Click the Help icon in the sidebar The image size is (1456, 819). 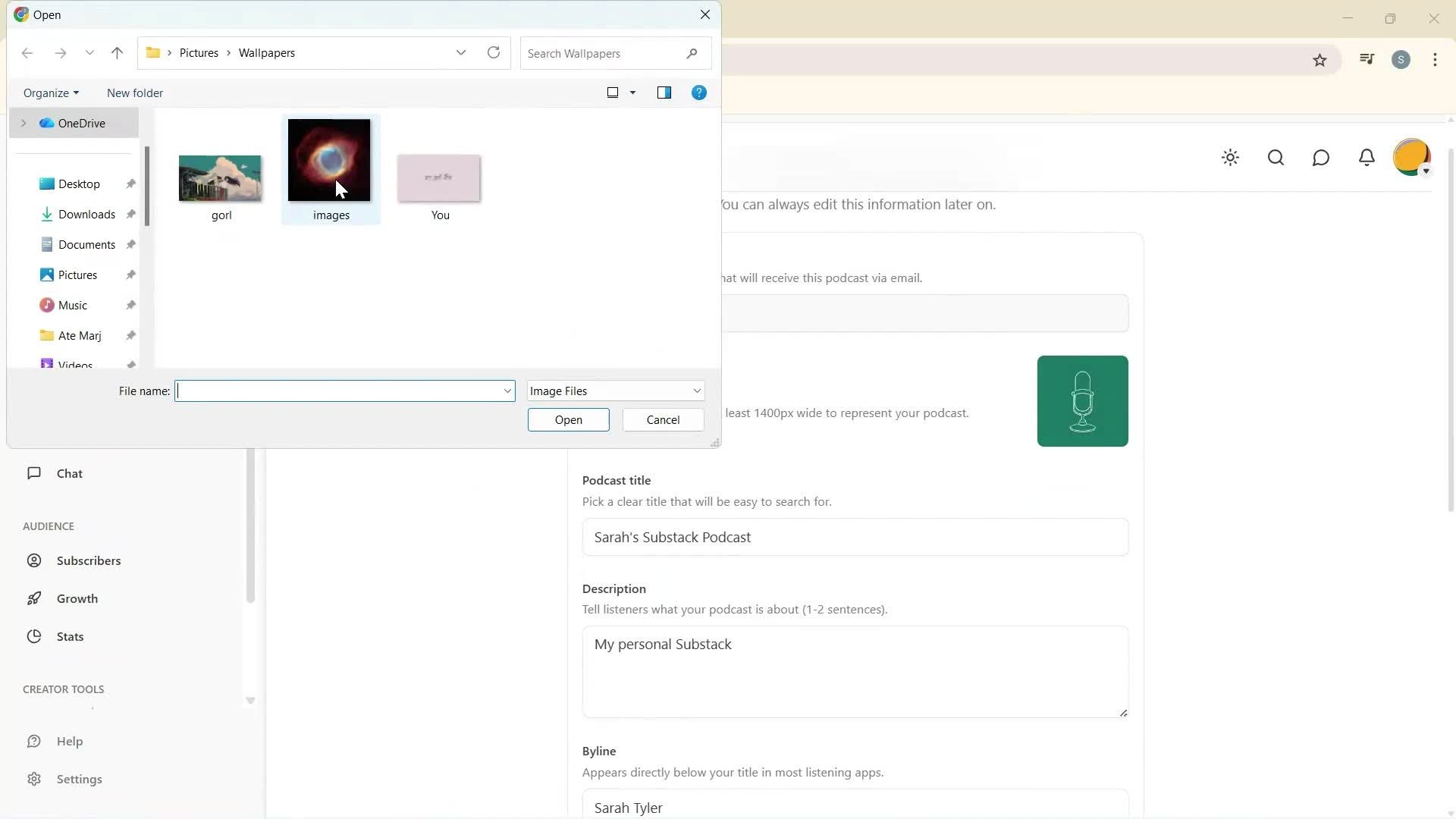(x=35, y=741)
